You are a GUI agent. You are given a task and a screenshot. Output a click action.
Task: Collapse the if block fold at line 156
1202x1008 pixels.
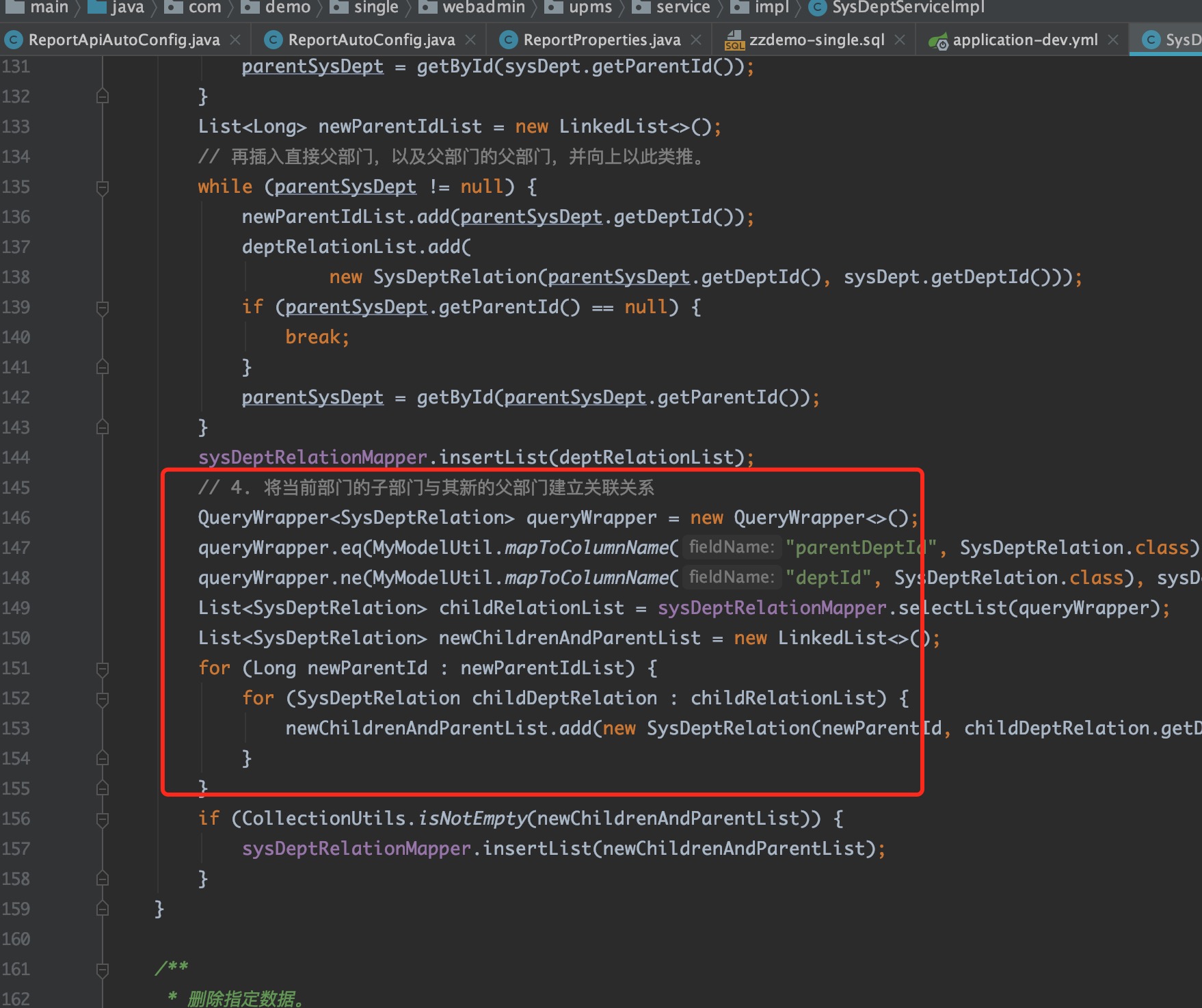103,819
